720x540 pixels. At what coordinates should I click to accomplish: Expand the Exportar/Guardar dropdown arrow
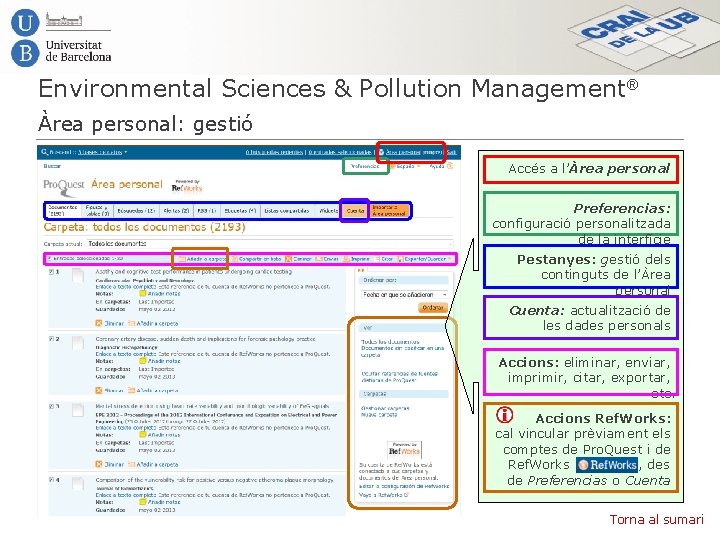pos(449,259)
